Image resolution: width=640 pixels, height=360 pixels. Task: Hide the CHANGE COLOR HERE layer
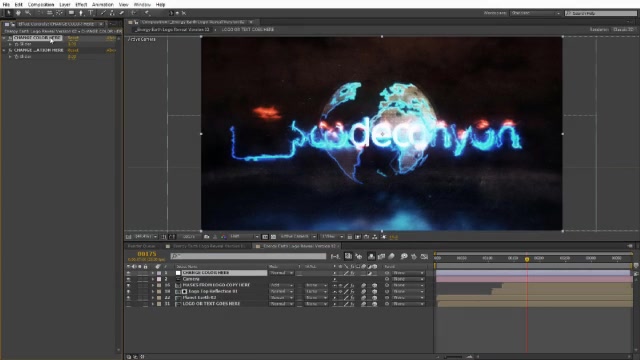(129, 273)
